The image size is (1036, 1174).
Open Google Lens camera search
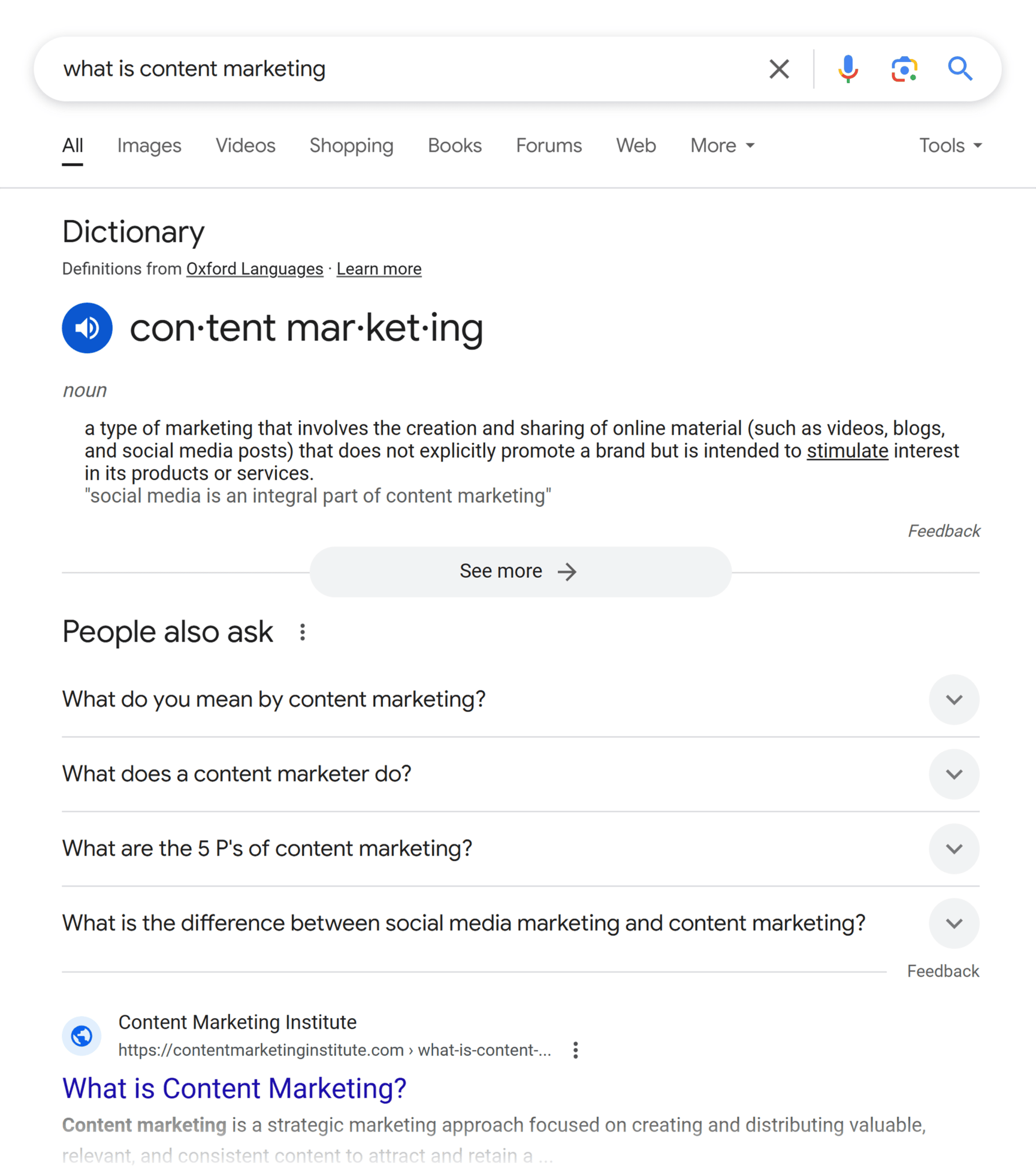(x=904, y=69)
